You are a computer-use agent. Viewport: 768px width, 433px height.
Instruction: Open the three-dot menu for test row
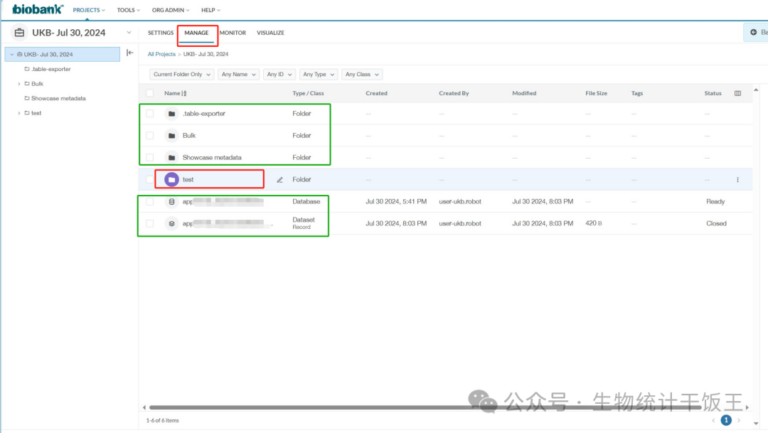(x=738, y=180)
